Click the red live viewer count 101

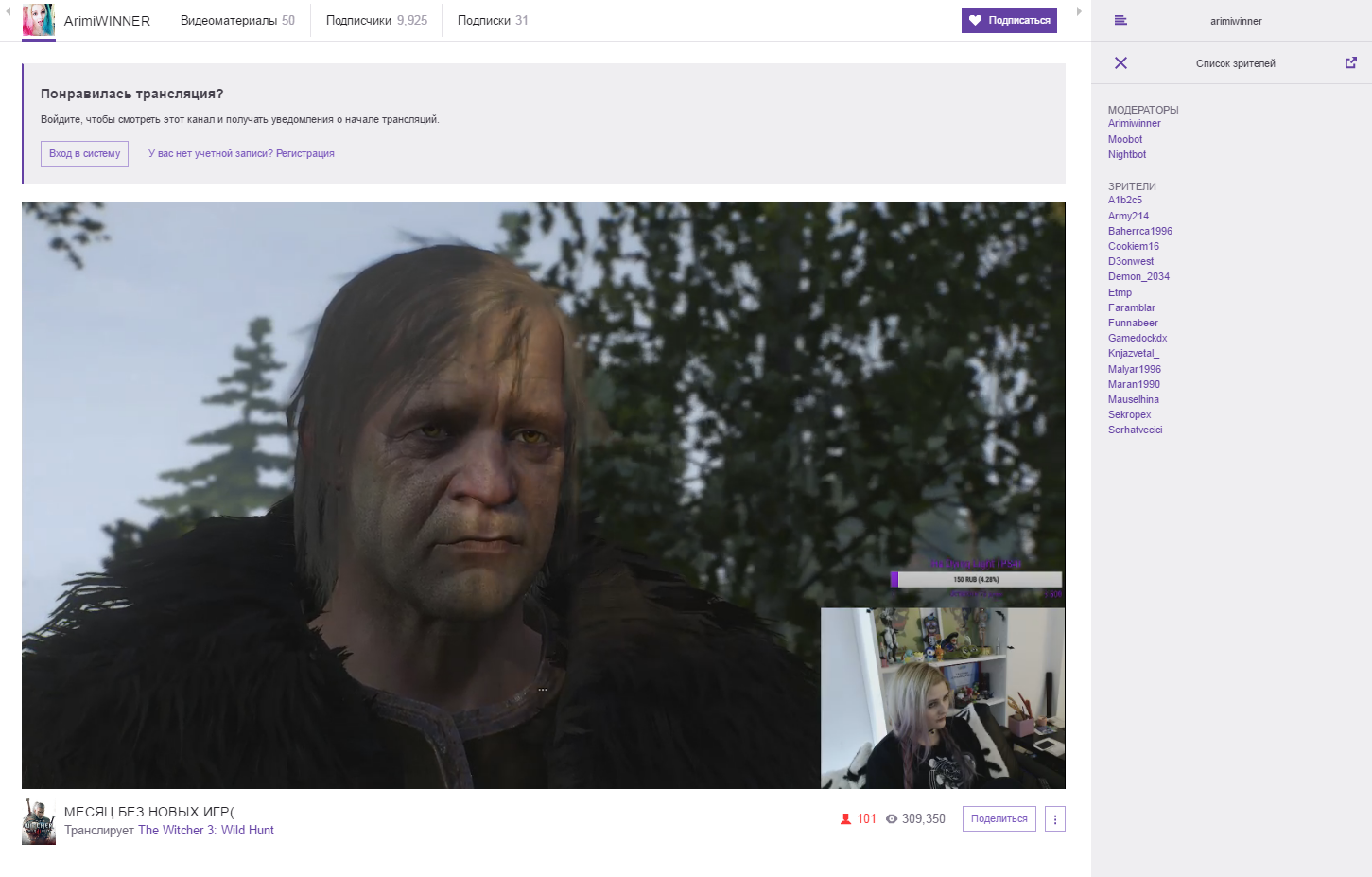click(x=859, y=819)
